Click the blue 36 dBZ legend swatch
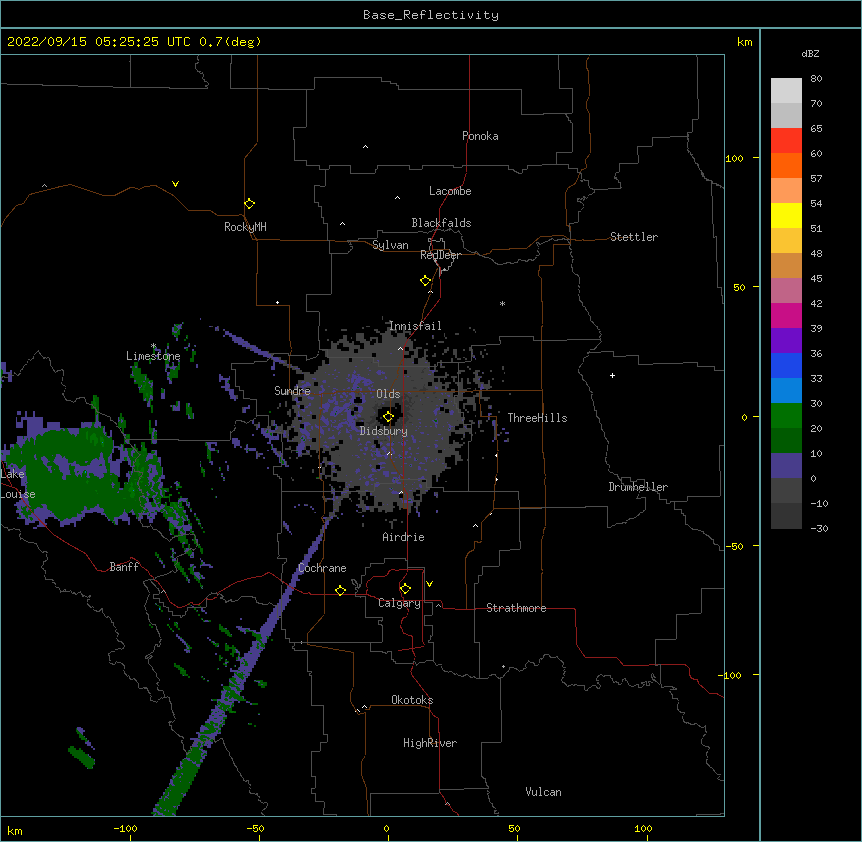862x842 pixels. pos(786,365)
